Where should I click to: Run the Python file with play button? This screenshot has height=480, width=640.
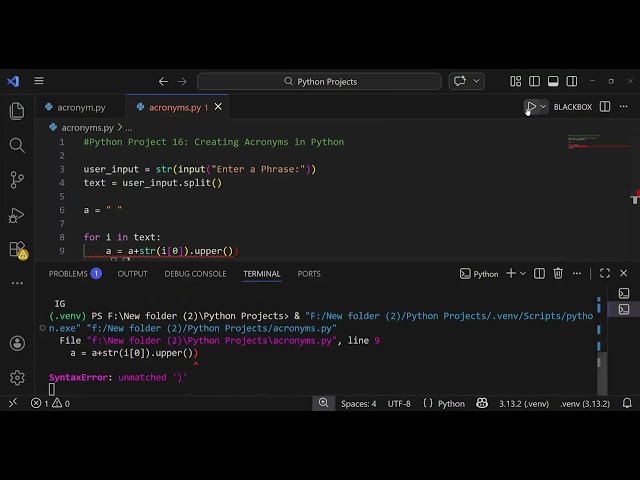coord(531,107)
